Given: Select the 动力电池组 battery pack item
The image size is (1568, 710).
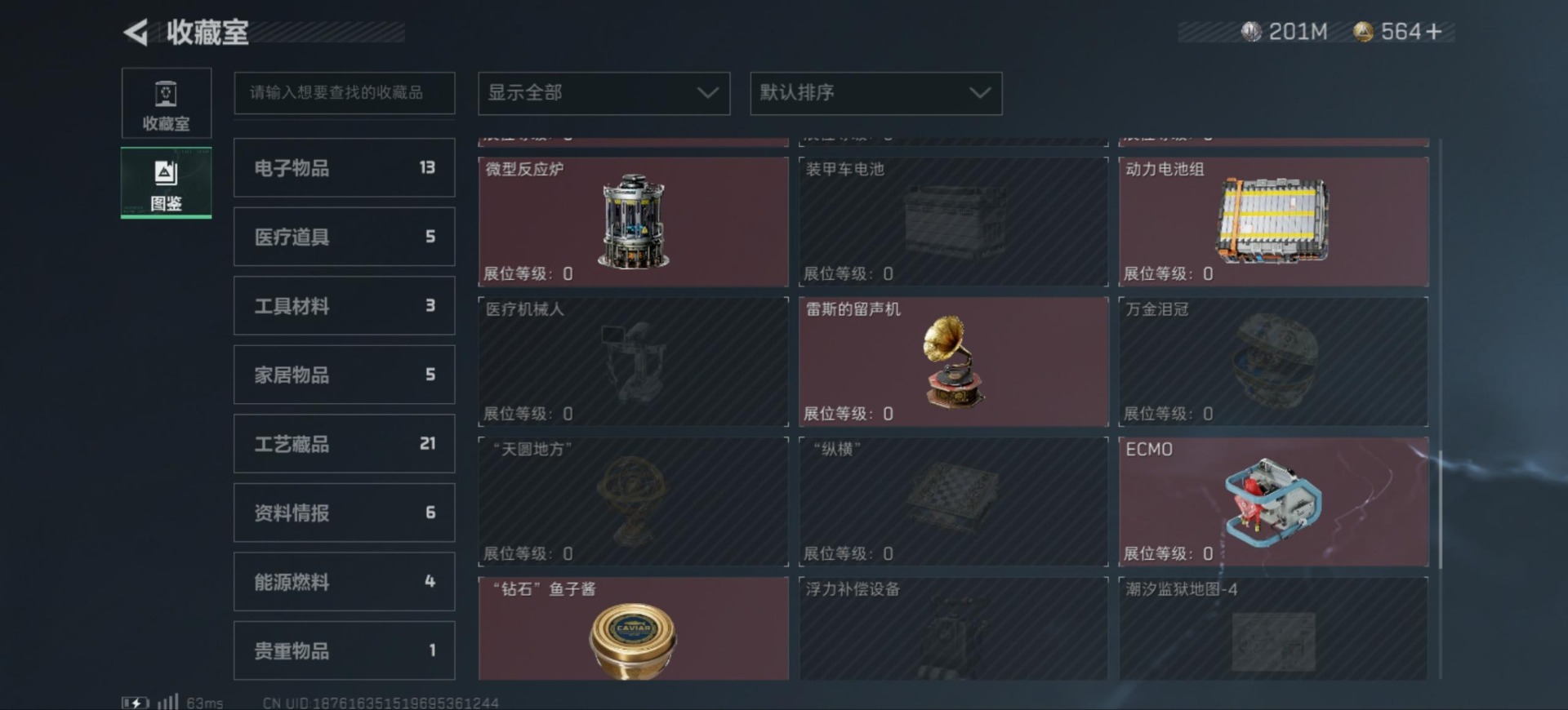Looking at the screenshot, I should point(1273,221).
